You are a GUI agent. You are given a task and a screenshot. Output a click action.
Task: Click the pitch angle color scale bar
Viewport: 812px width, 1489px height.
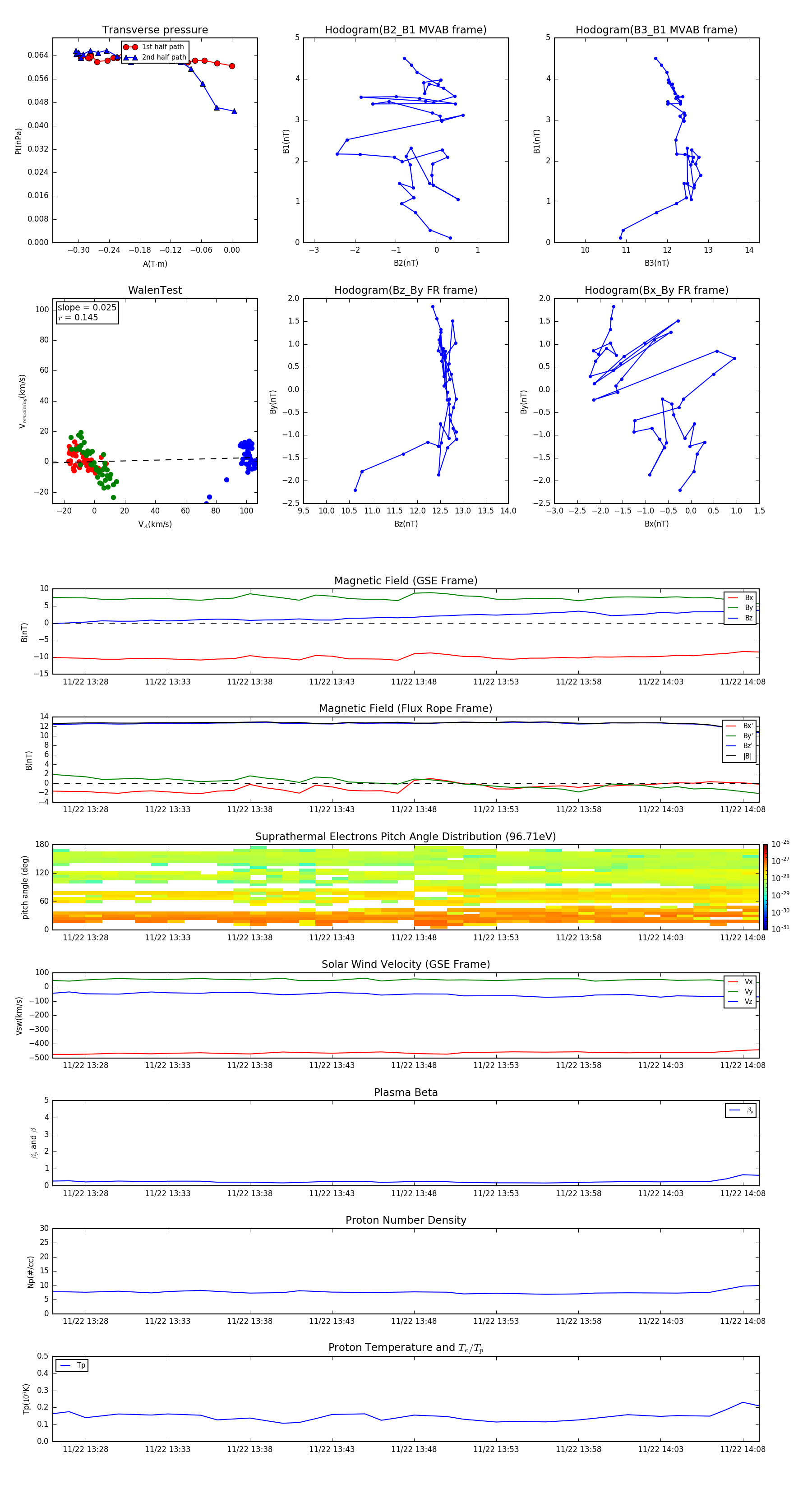click(x=765, y=887)
